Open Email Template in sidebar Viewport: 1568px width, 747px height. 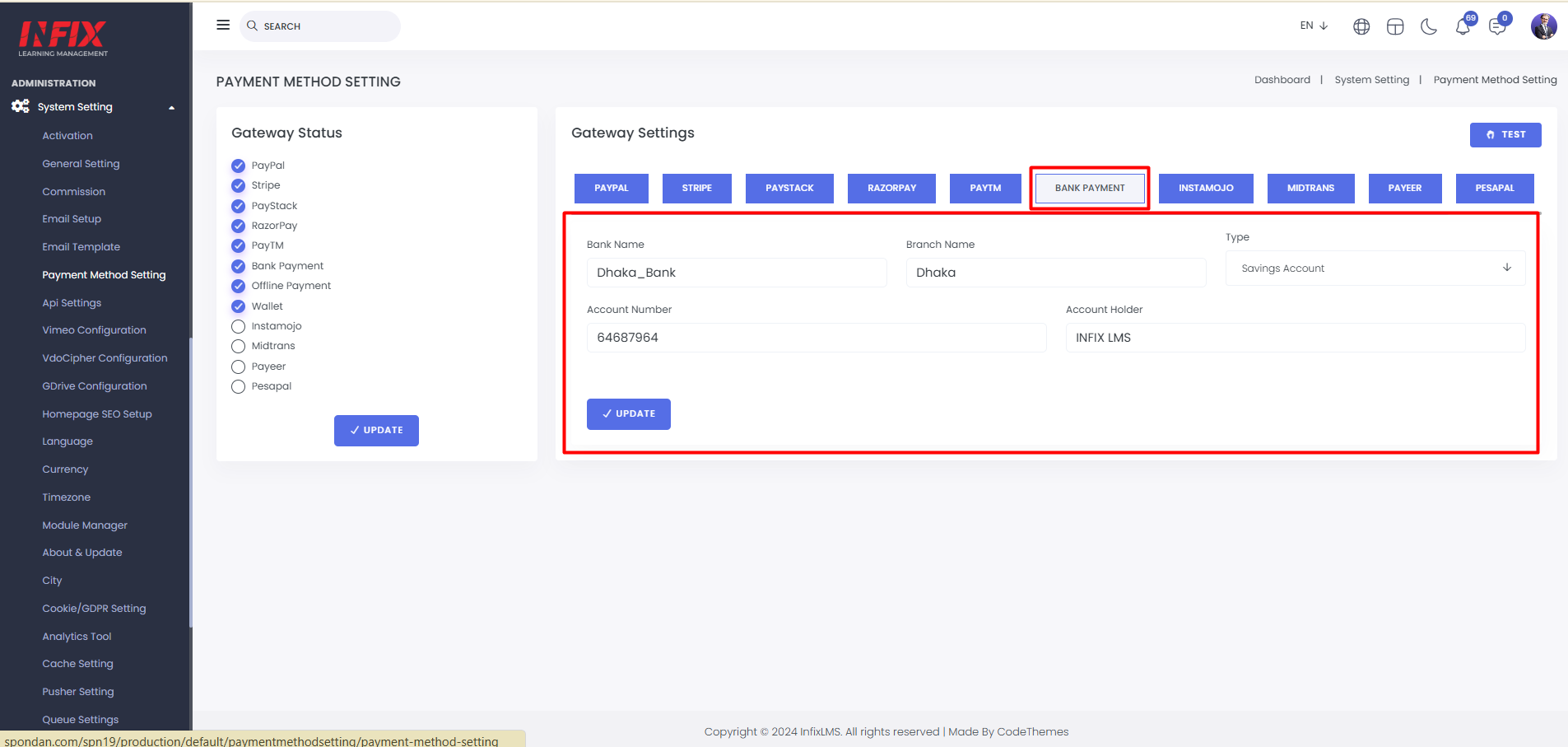(81, 247)
